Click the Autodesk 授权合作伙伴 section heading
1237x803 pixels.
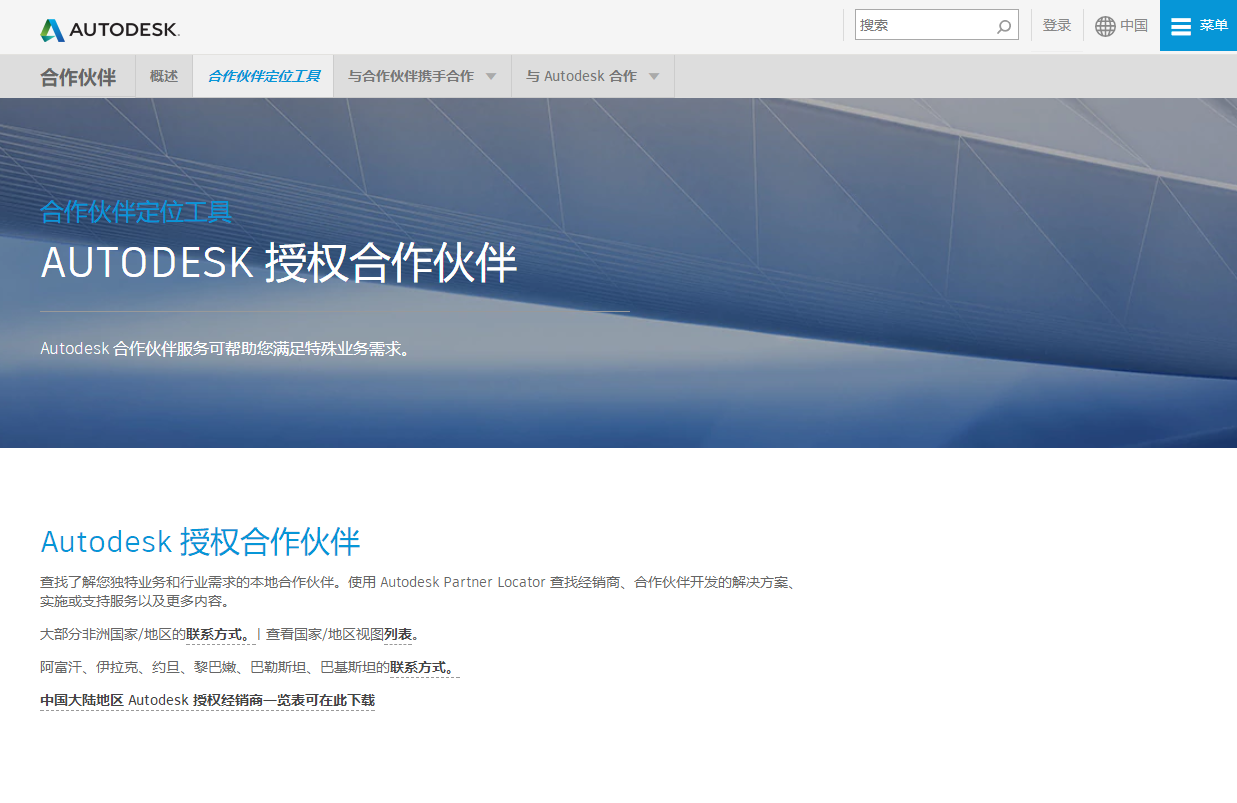point(200,541)
